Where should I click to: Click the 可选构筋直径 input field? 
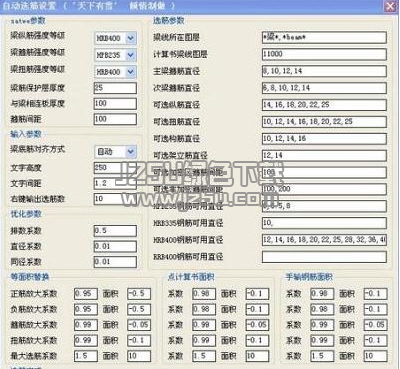pos(324,139)
